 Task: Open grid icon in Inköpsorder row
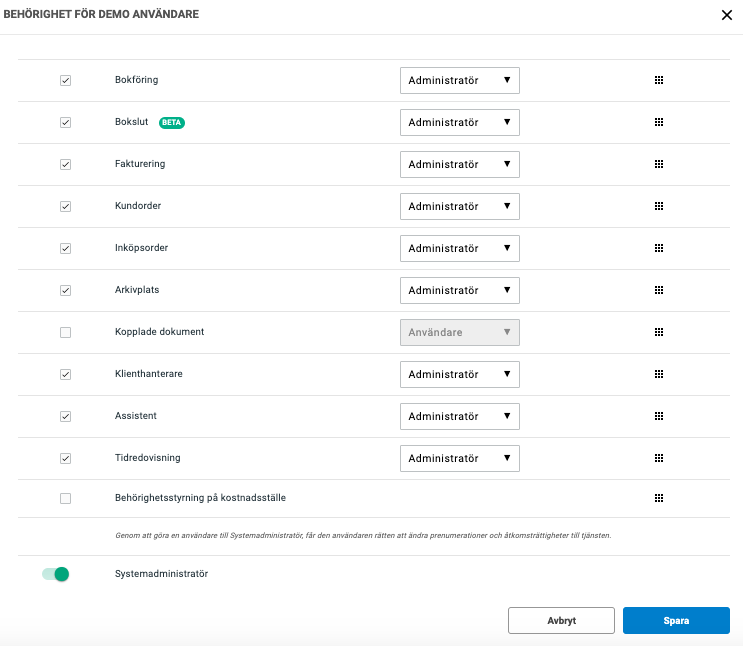tap(659, 248)
